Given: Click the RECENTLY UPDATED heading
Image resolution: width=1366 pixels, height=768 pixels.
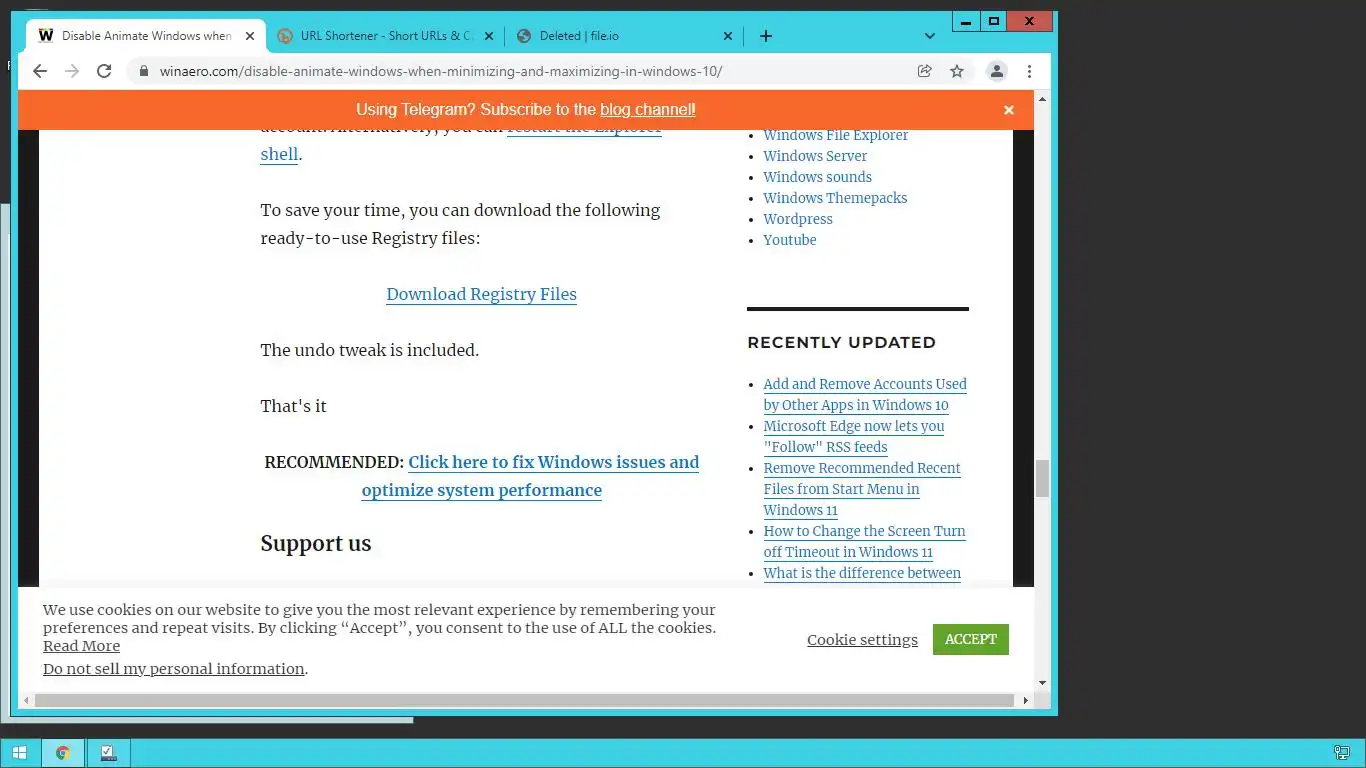Looking at the screenshot, I should (841, 342).
